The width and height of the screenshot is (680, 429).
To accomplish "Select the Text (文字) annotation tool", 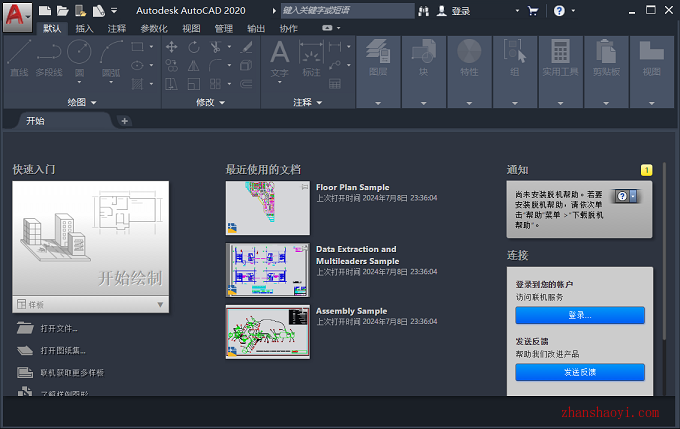I will pos(280,59).
